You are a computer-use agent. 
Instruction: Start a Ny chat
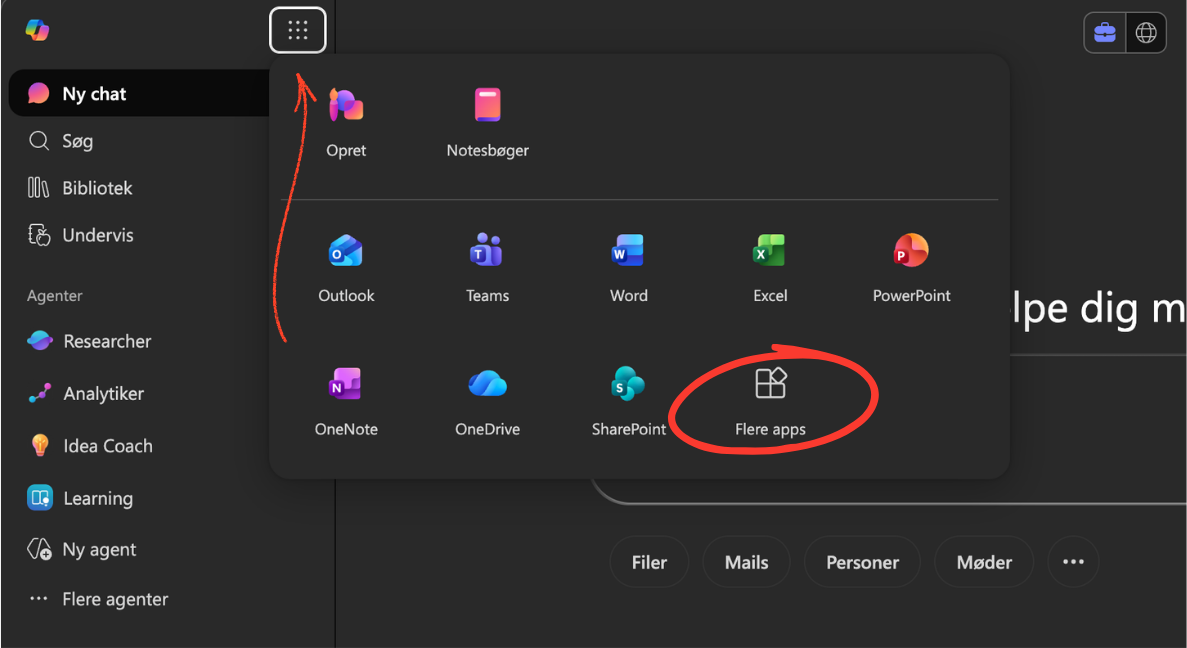[139, 93]
